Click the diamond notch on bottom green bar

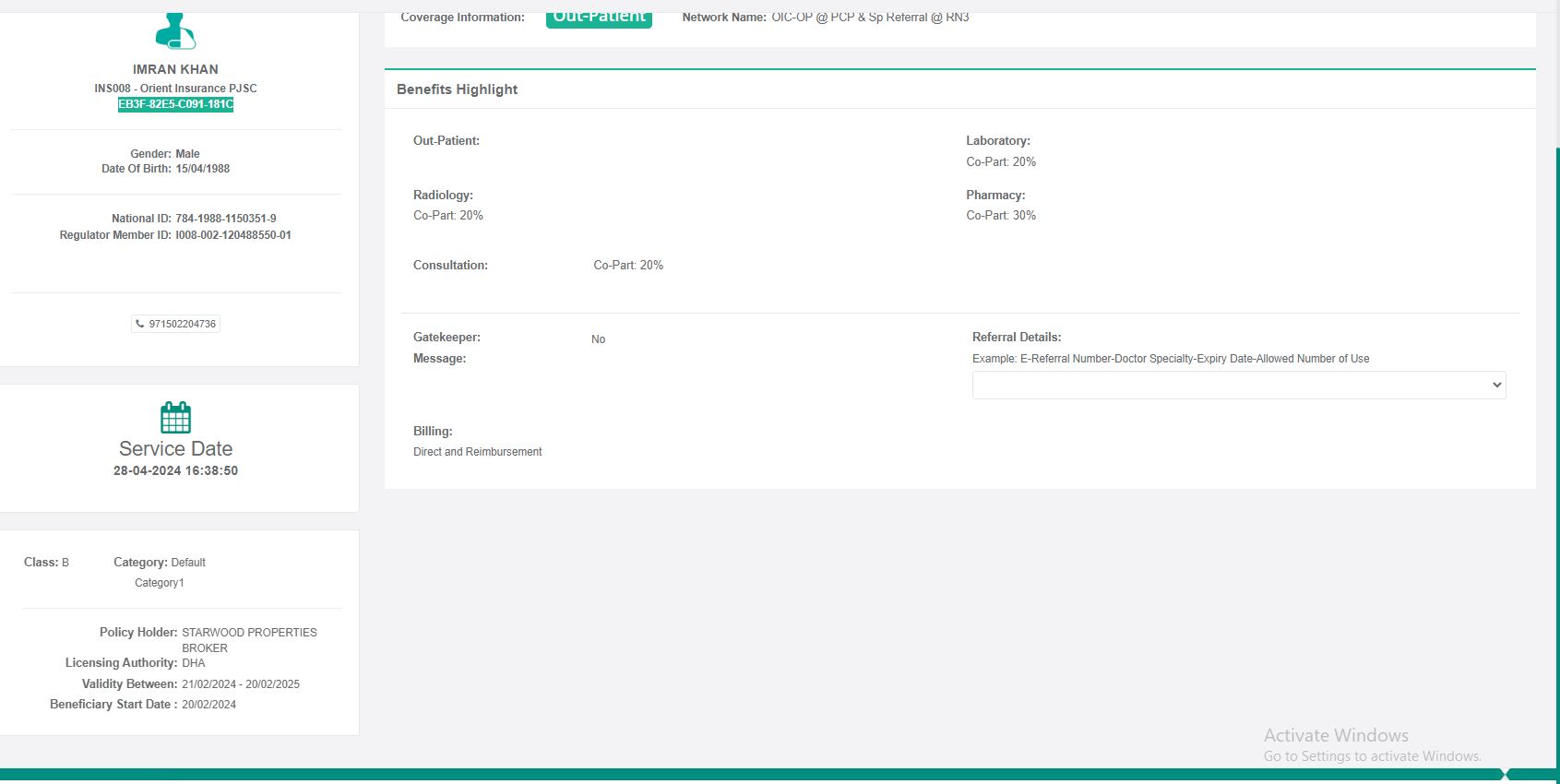tap(1505, 775)
